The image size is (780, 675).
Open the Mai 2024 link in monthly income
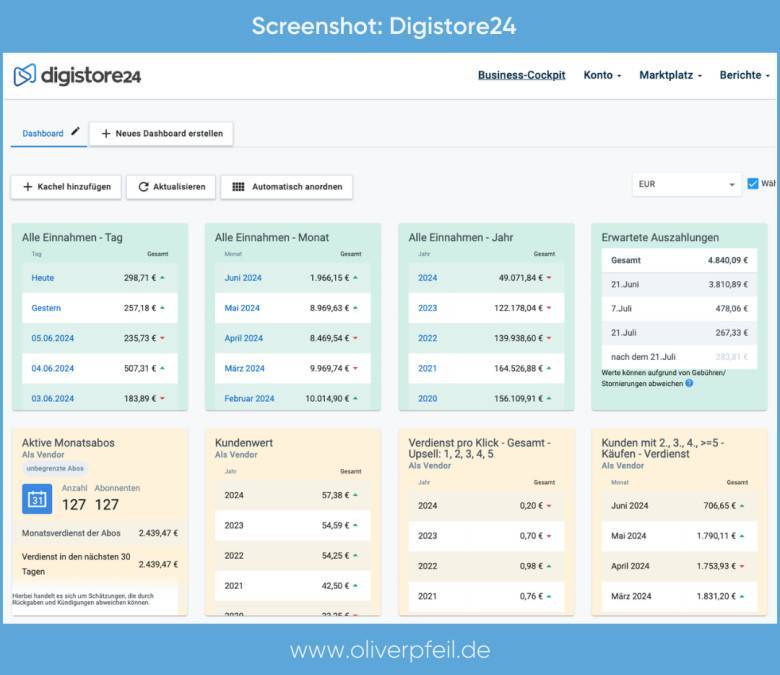(x=242, y=308)
